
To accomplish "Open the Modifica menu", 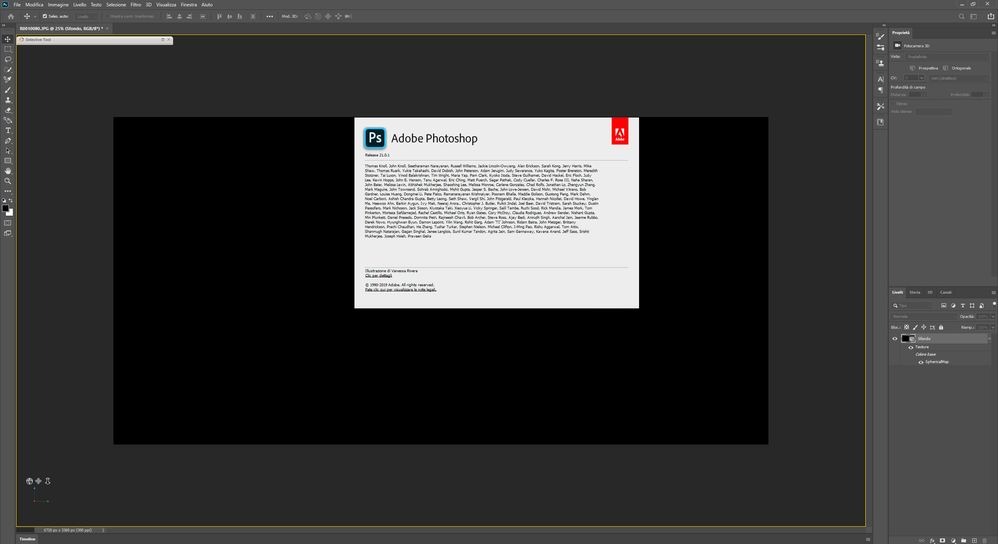I will tap(34, 4).
